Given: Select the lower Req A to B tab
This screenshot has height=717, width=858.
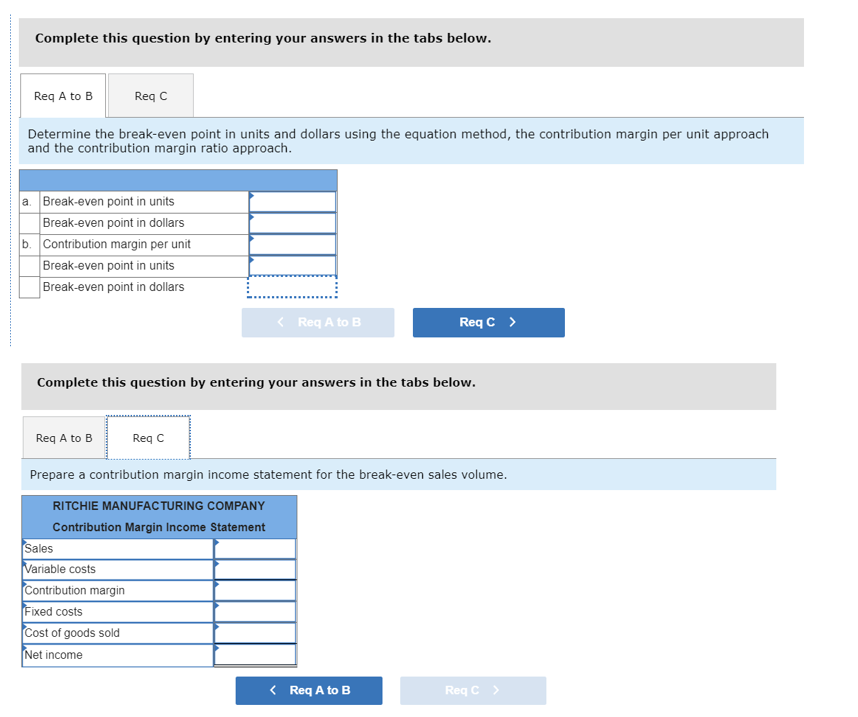Looking at the screenshot, I should pyautogui.click(x=62, y=437).
